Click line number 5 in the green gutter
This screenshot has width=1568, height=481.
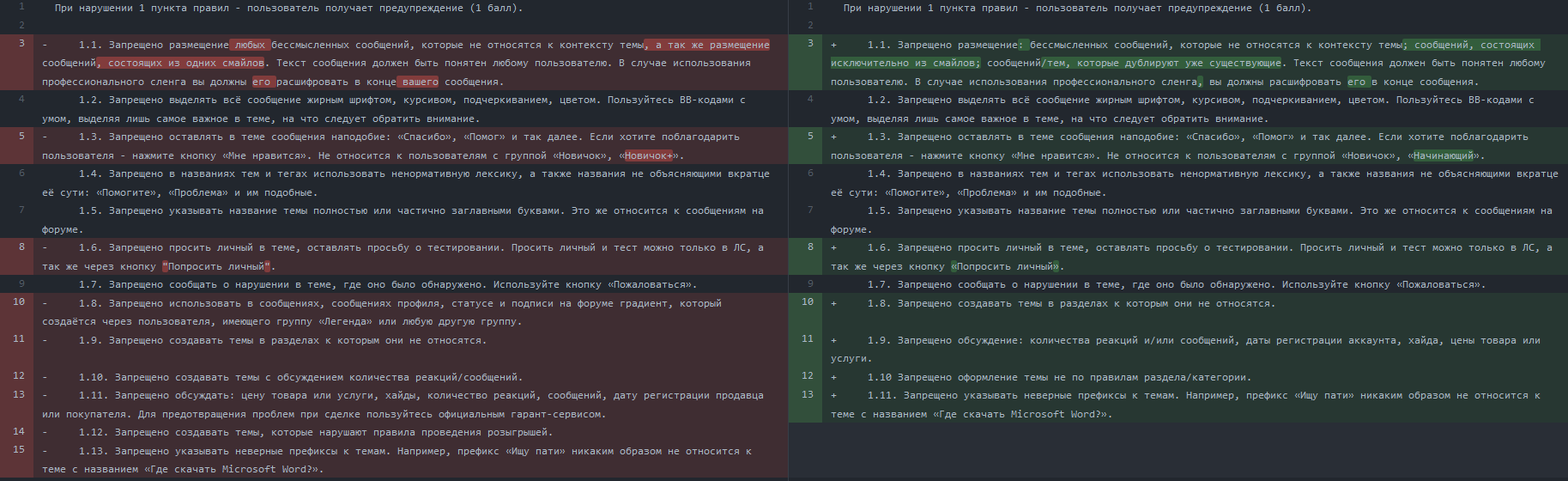(x=810, y=136)
